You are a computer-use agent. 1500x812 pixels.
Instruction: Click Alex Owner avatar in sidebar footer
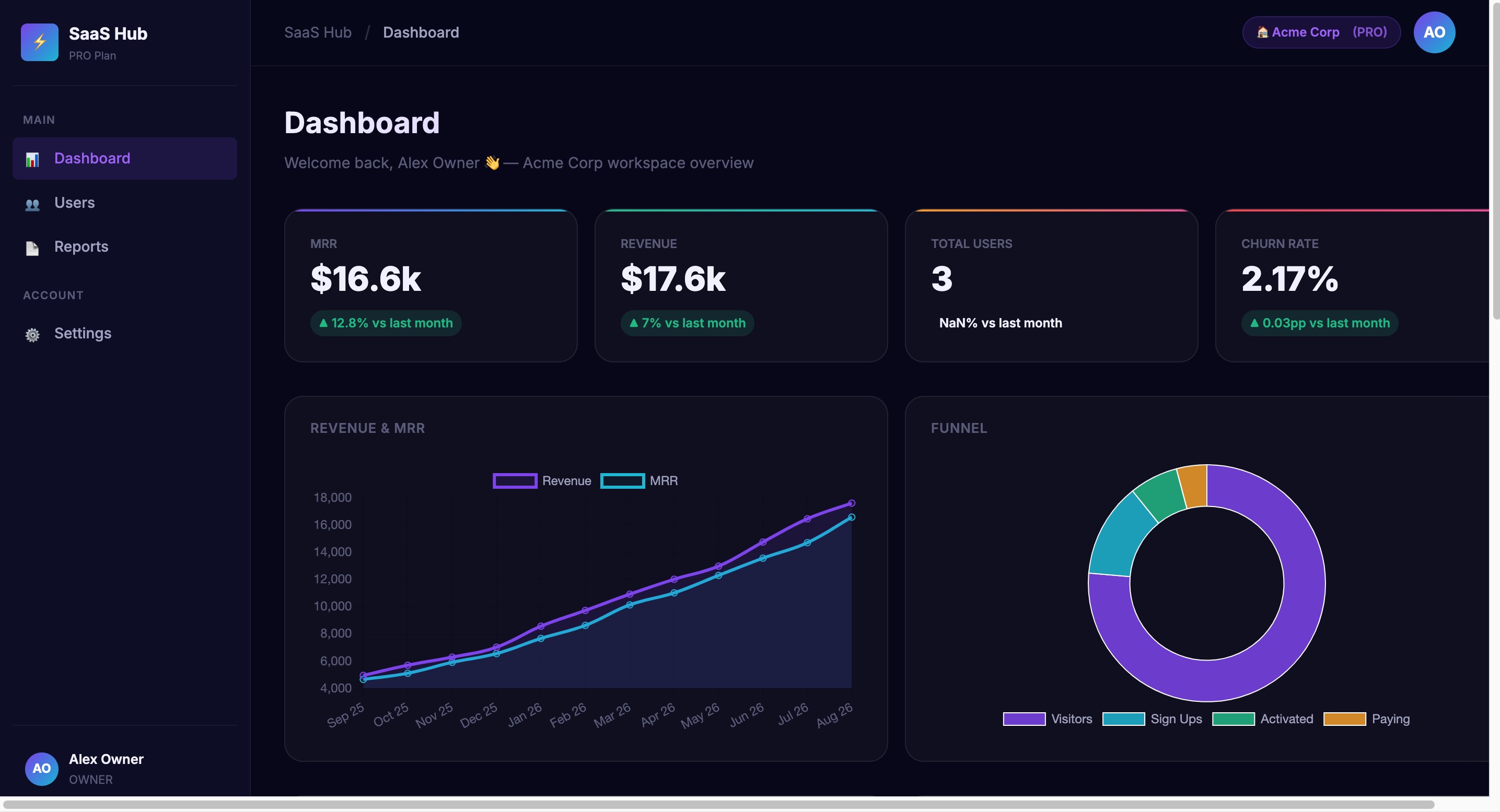click(41, 768)
